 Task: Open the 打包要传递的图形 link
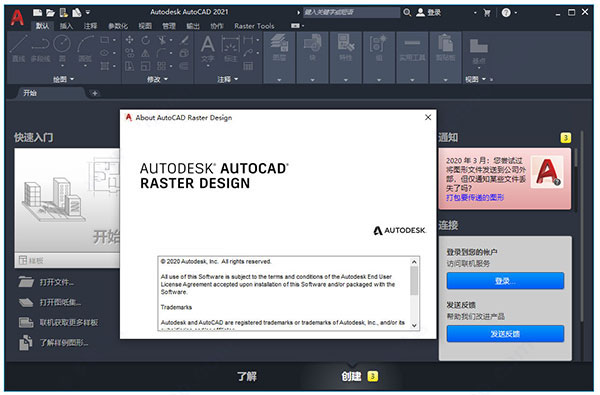click(x=475, y=198)
